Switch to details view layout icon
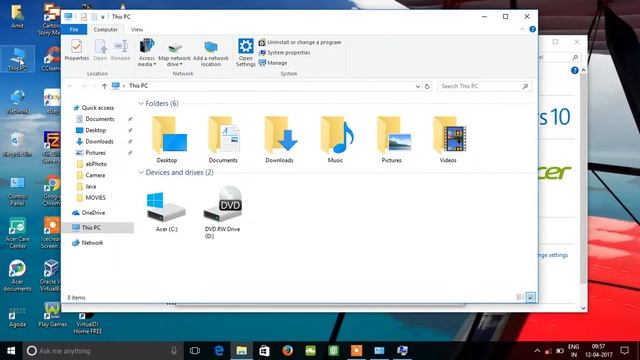The width and height of the screenshot is (640, 360). (x=520, y=297)
